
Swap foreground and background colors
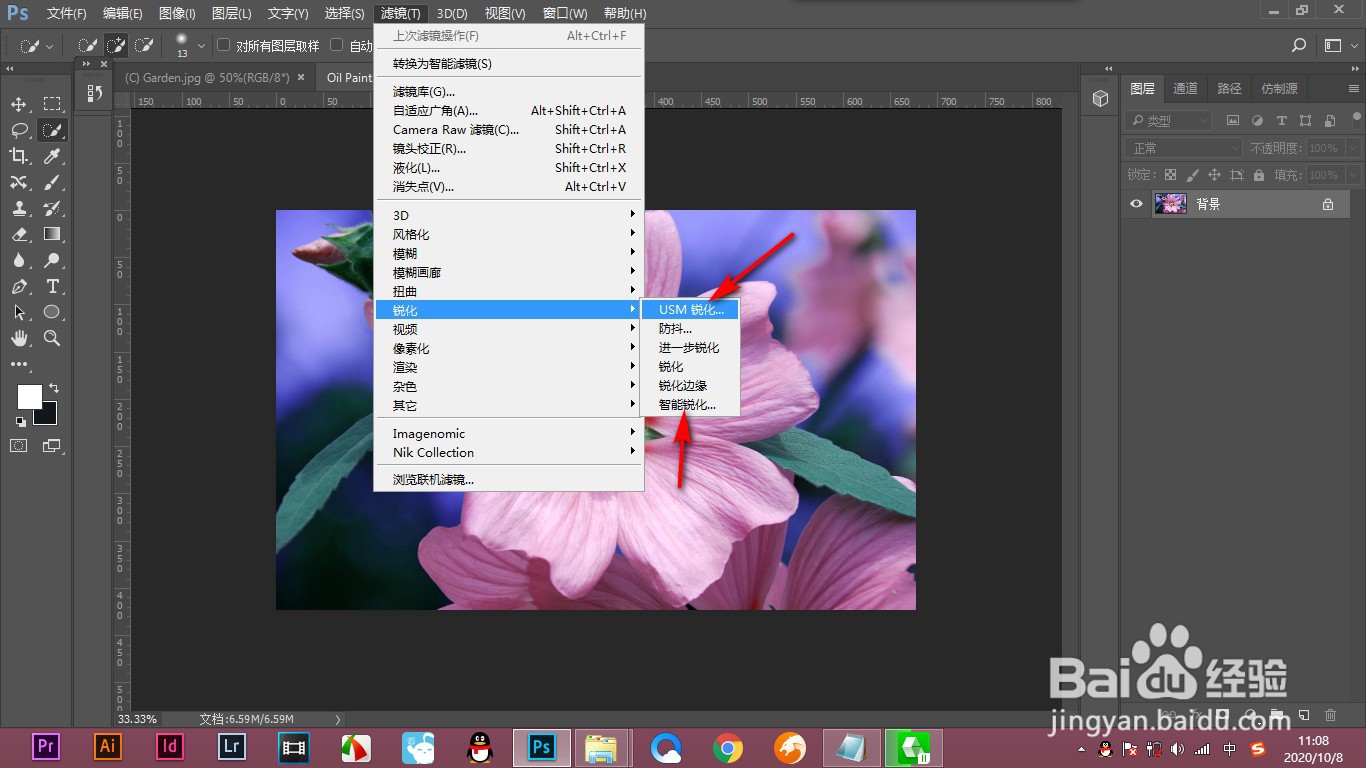click(x=54, y=387)
